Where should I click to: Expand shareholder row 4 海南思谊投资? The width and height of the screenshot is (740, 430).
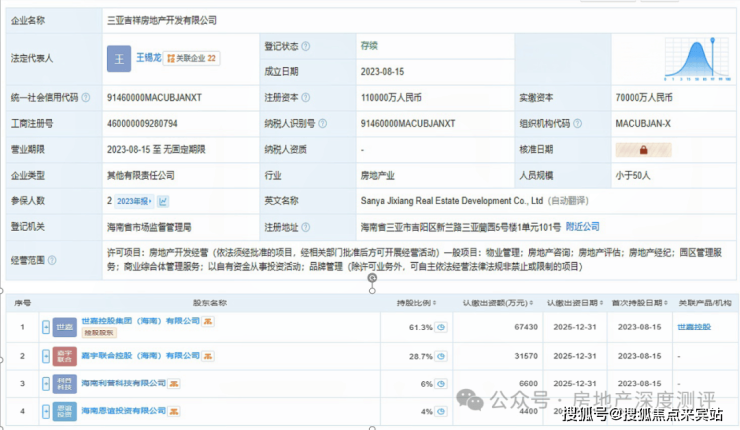46,412
